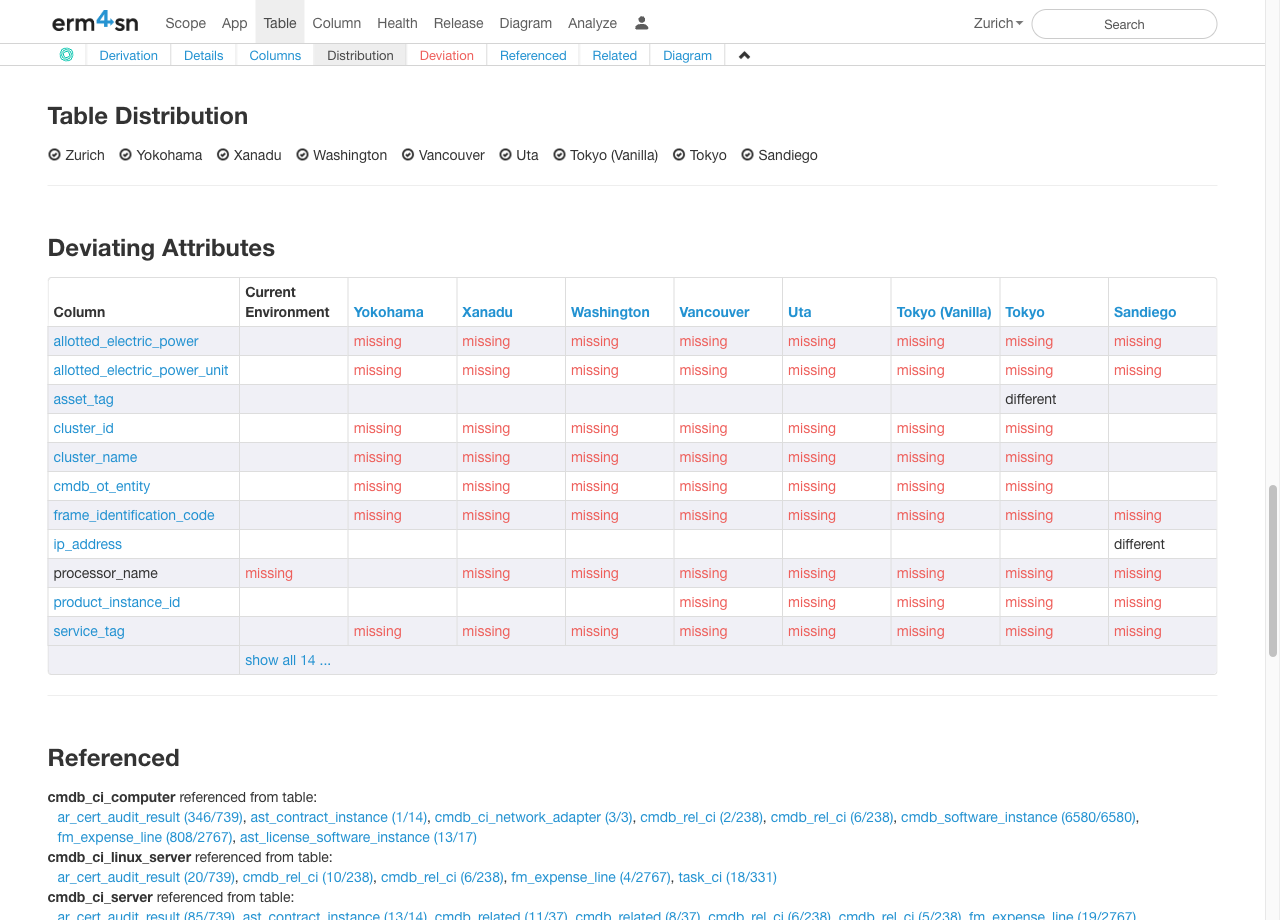Image resolution: width=1280 pixels, height=920 pixels.
Task: Open the Zurich release dropdown
Action: point(998,23)
